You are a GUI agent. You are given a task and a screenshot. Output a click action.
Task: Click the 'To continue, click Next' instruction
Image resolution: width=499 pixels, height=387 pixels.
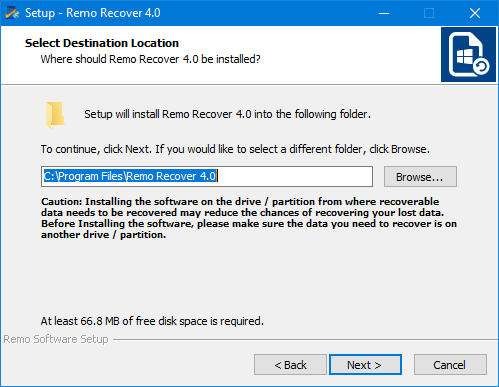pos(235,149)
